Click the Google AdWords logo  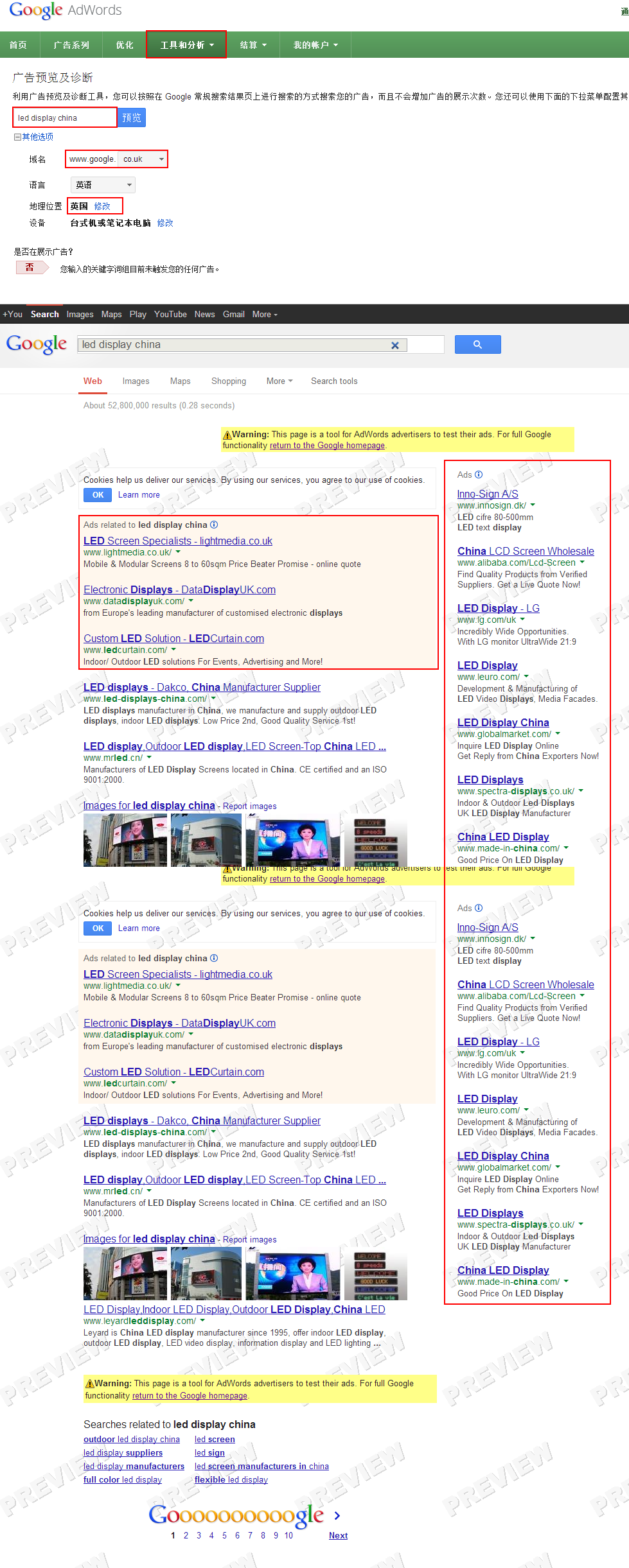coord(65,10)
